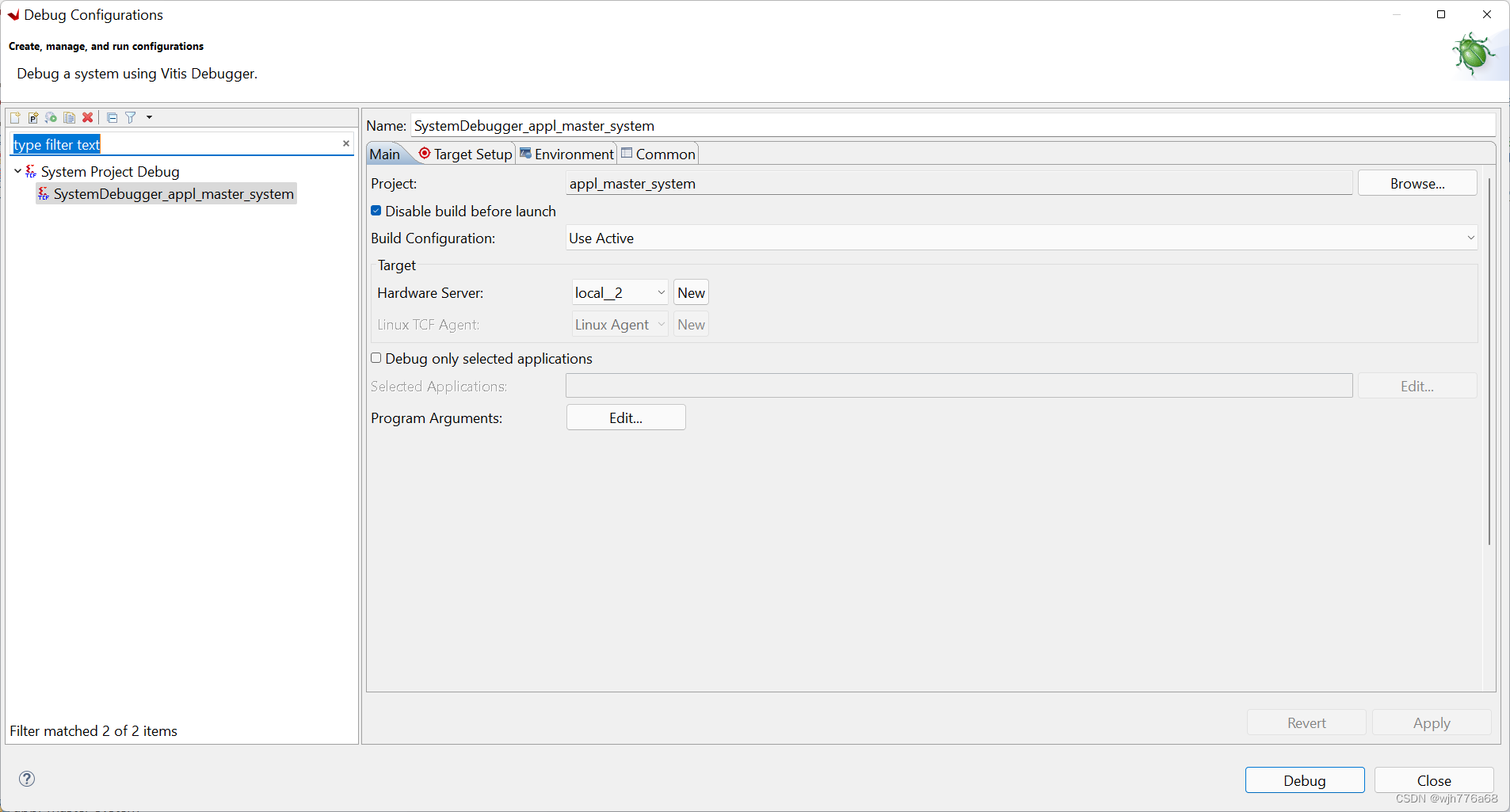Click the System Project Debug TCF icon
The image size is (1510, 812).
(x=31, y=171)
